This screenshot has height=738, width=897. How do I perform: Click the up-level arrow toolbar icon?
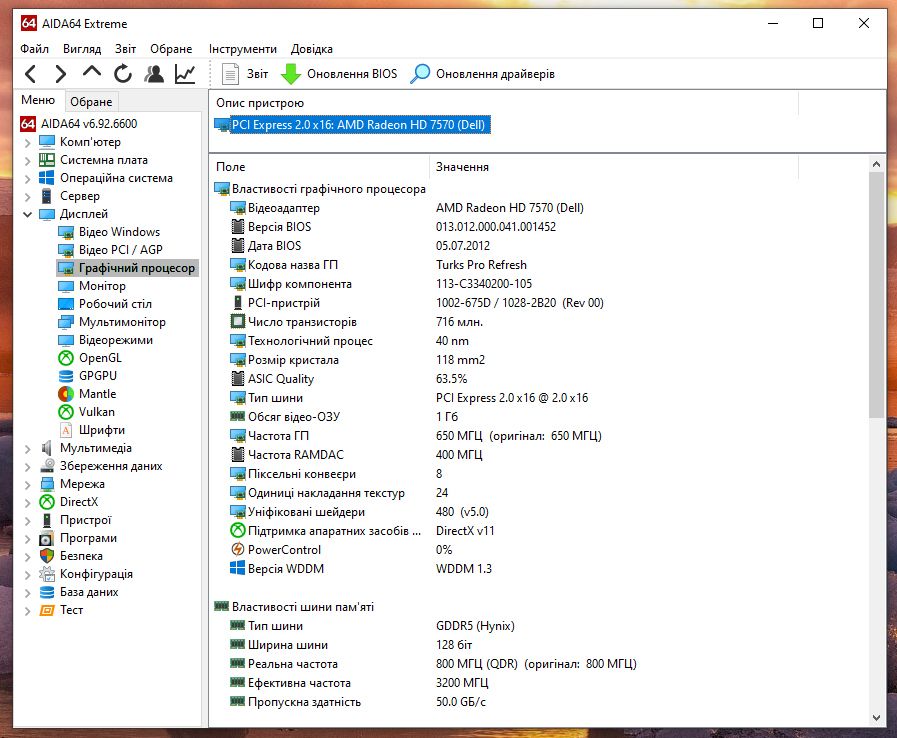click(x=92, y=73)
